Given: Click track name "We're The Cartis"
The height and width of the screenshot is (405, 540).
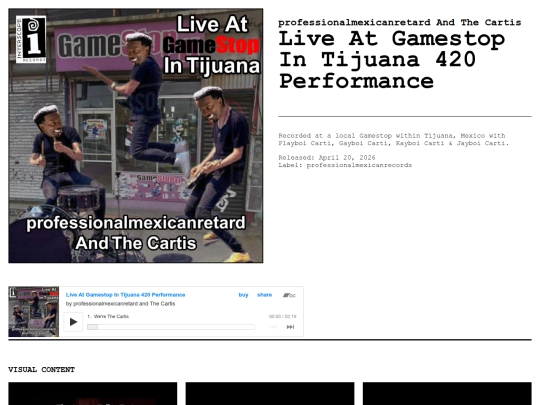Looking at the screenshot, I should (111, 316).
